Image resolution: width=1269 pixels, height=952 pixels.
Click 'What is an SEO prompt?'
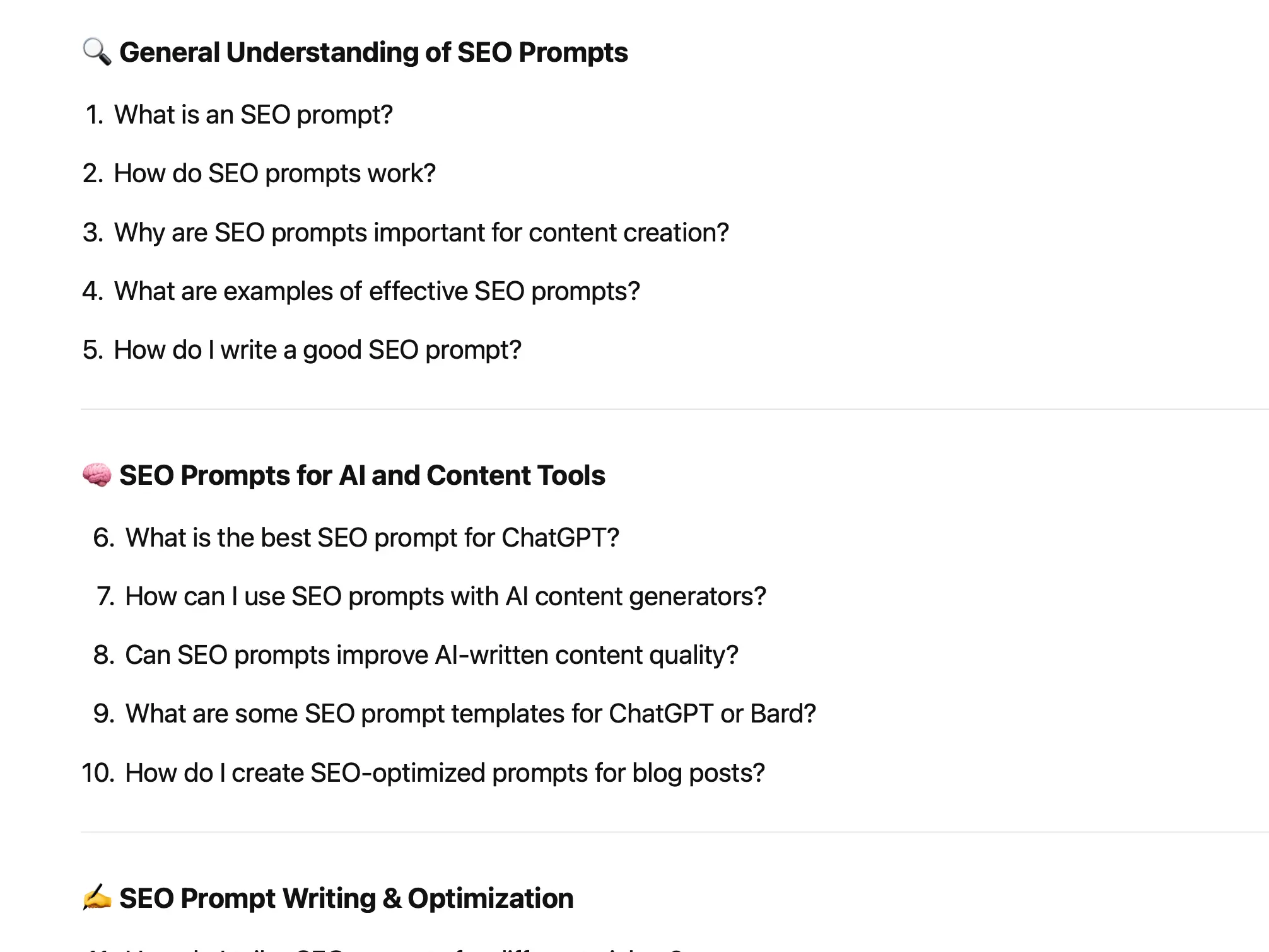click(x=253, y=115)
